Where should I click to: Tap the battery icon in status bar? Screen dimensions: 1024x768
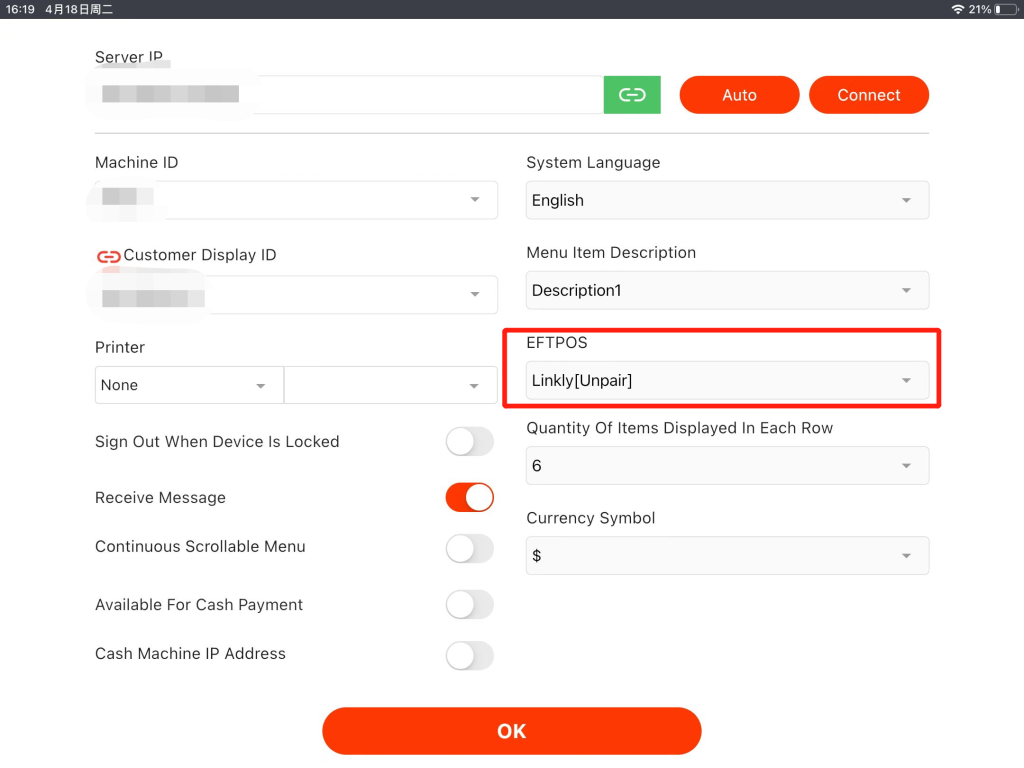1004,9
